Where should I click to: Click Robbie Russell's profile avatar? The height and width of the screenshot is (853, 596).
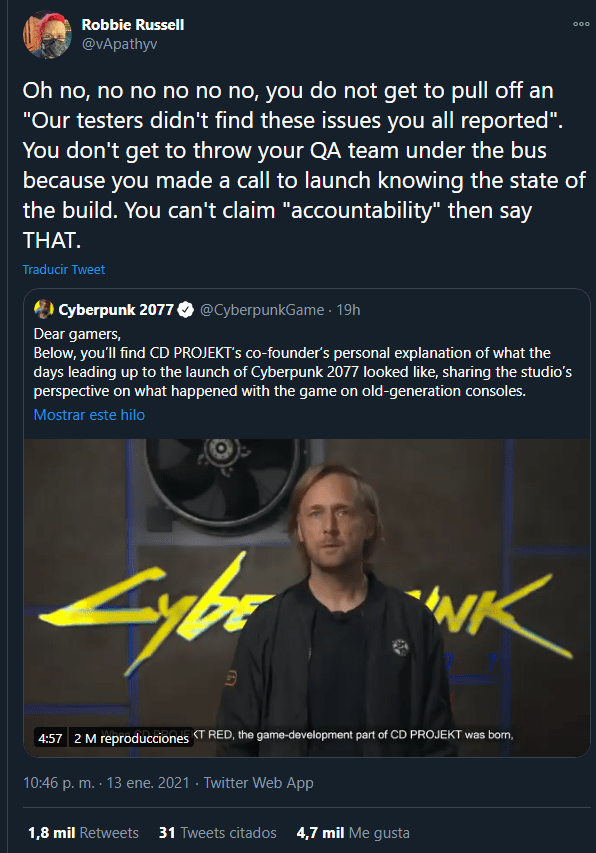pyautogui.click(x=47, y=34)
